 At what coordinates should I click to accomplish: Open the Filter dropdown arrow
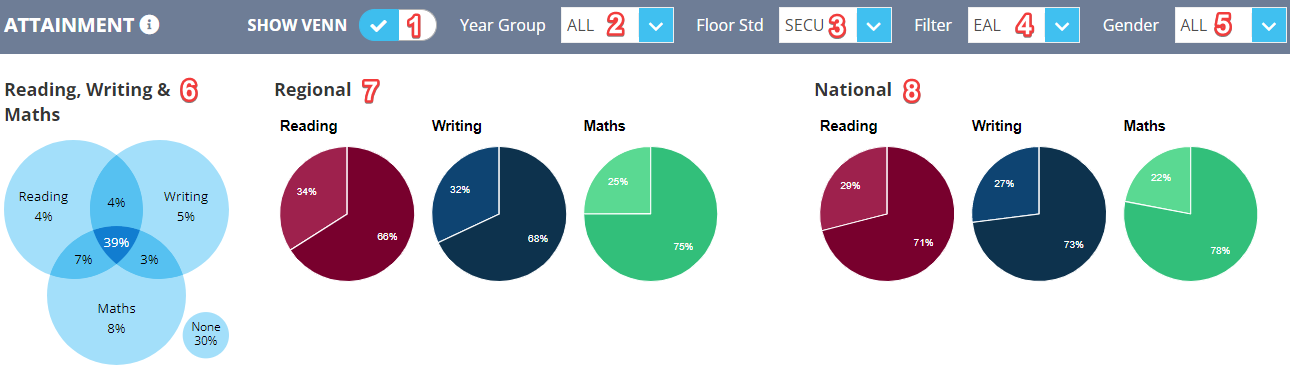(x=1062, y=26)
